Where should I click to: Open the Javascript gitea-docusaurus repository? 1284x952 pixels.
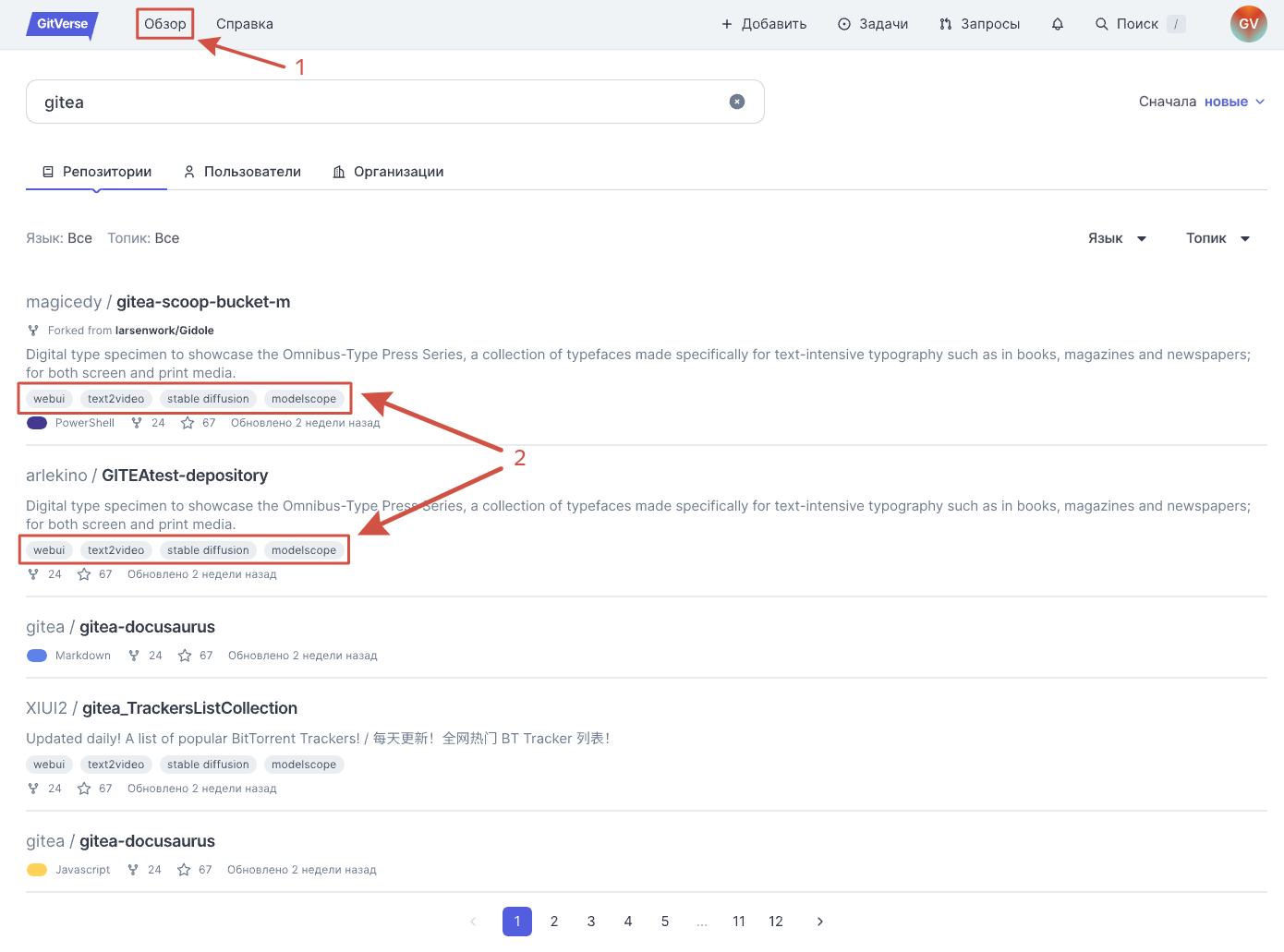click(147, 841)
